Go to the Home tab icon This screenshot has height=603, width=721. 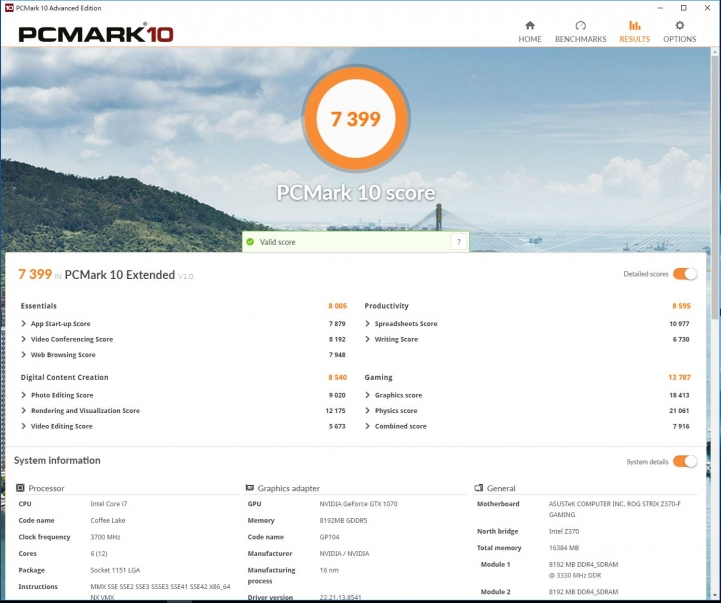point(530,25)
